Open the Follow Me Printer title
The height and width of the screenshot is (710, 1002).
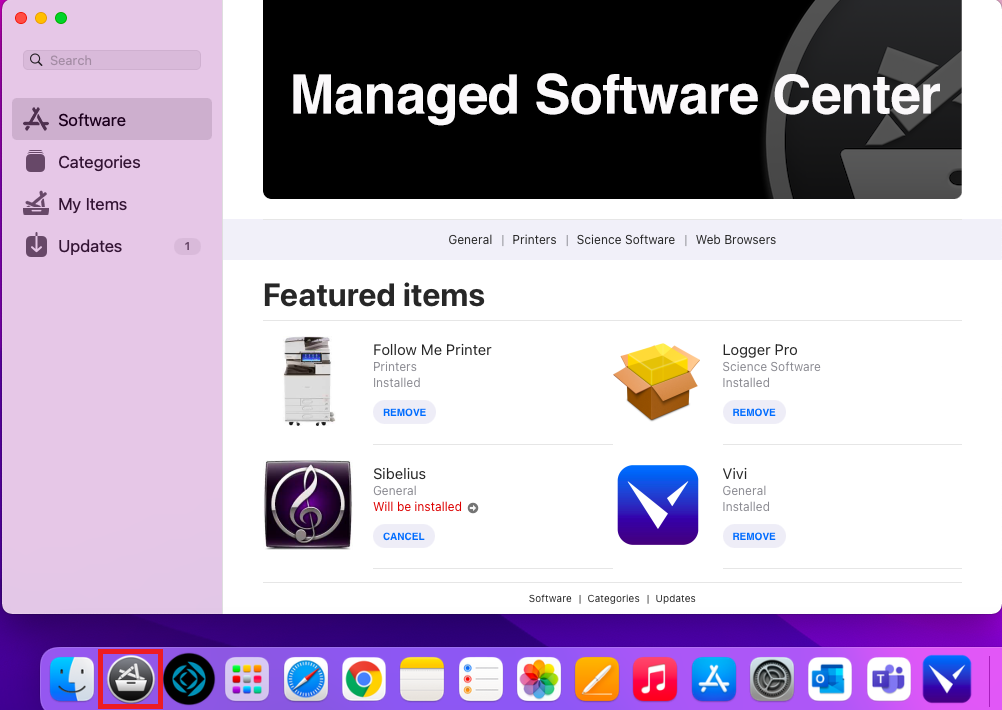point(432,350)
